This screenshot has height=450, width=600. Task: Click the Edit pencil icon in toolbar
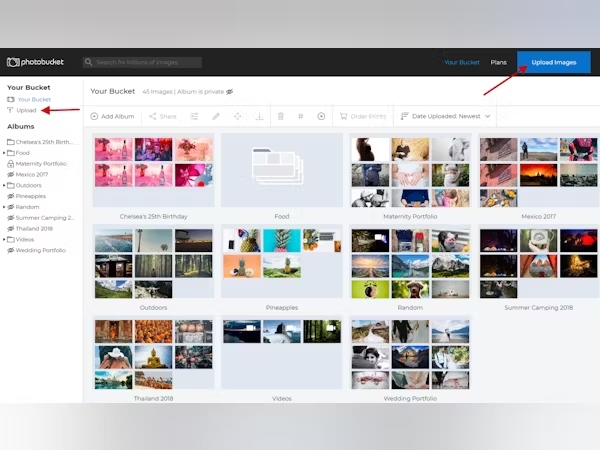click(216, 116)
